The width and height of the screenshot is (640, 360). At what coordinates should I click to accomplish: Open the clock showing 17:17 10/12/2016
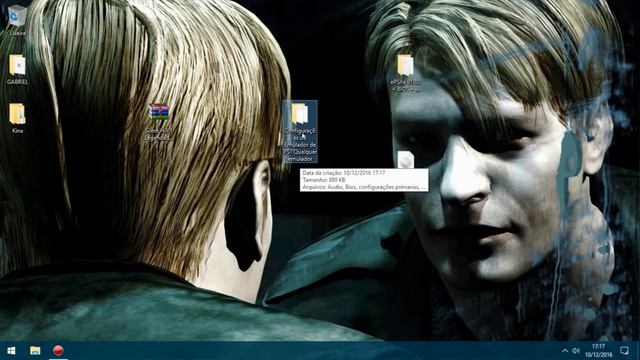(x=598, y=351)
